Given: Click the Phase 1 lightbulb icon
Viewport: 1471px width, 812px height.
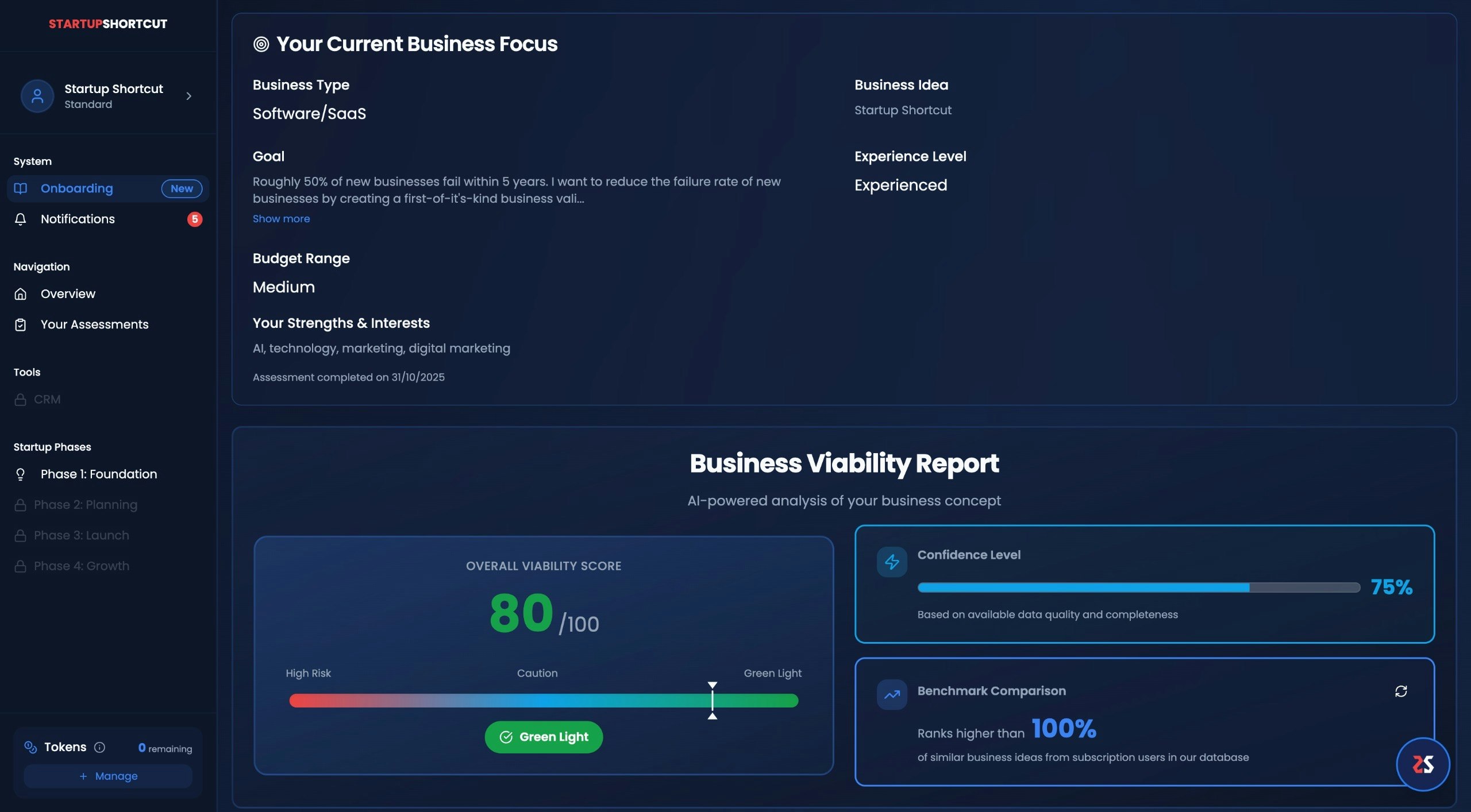Looking at the screenshot, I should (21, 474).
